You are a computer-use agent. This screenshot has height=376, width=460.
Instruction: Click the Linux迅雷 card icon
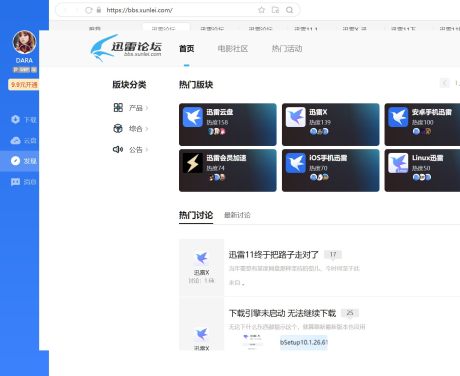click(398, 163)
